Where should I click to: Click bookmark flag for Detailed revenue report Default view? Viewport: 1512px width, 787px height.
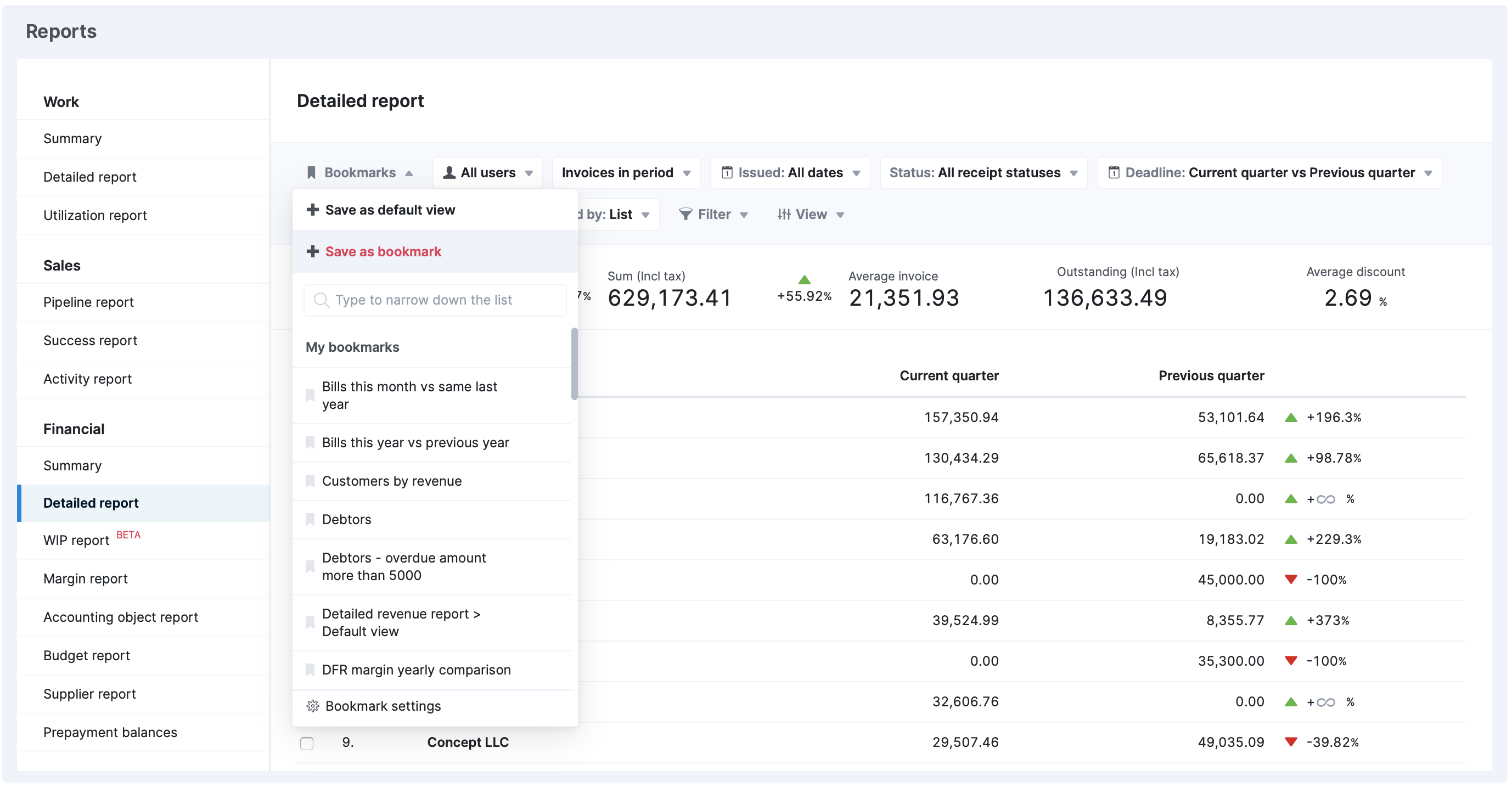[x=310, y=623]
